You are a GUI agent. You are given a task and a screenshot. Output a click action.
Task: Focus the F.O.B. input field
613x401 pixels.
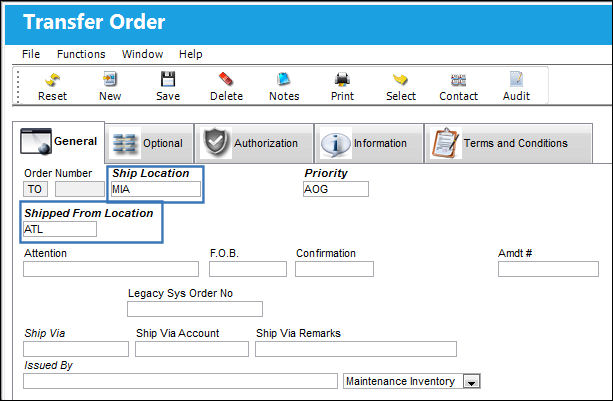click(x=248, y=269)
